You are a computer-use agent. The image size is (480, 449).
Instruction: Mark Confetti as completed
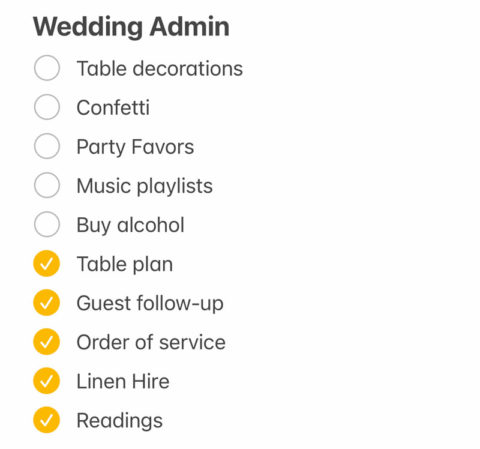pos(47,107)
